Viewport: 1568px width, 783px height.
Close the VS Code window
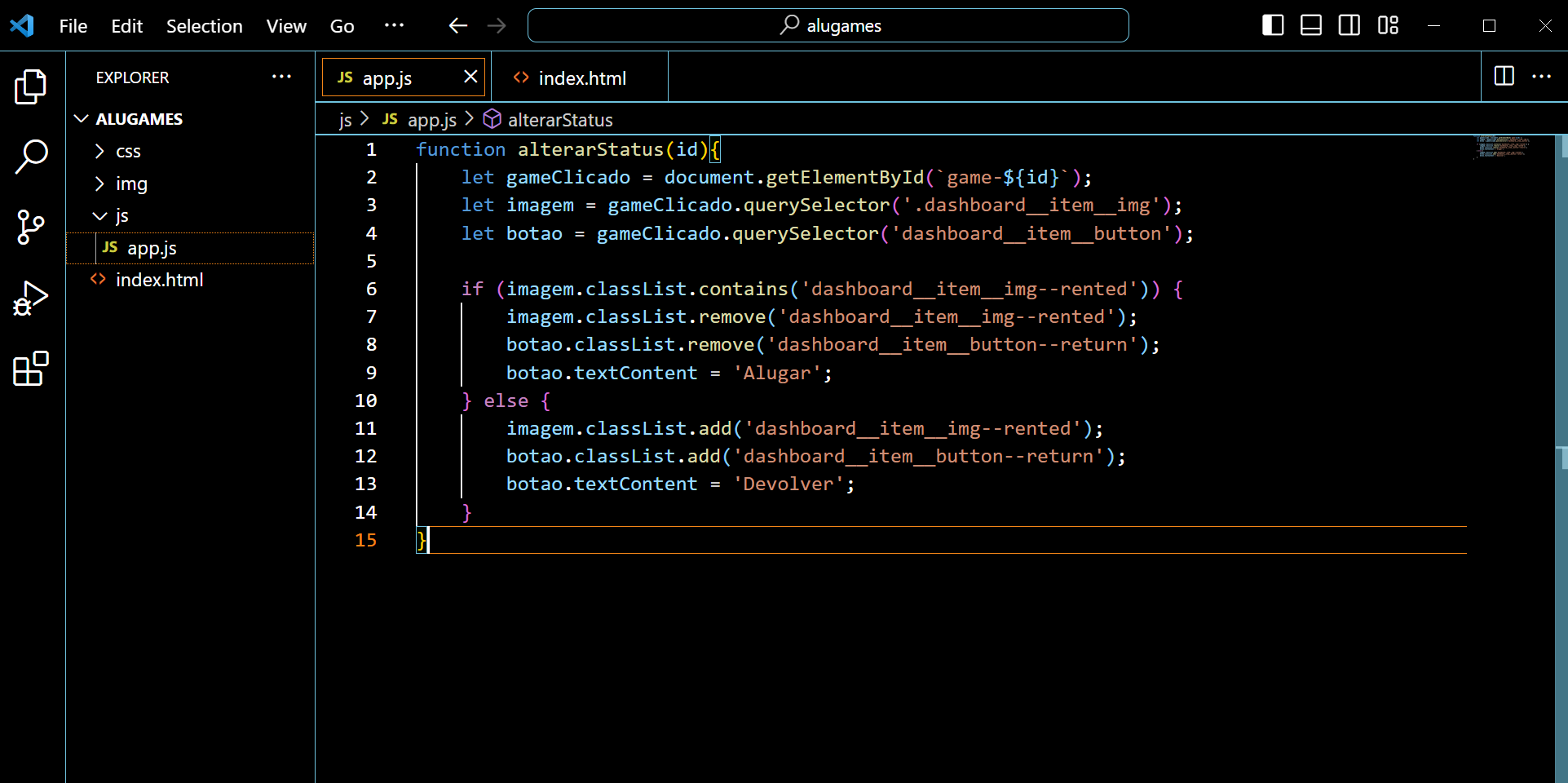tap(1544, 25)
